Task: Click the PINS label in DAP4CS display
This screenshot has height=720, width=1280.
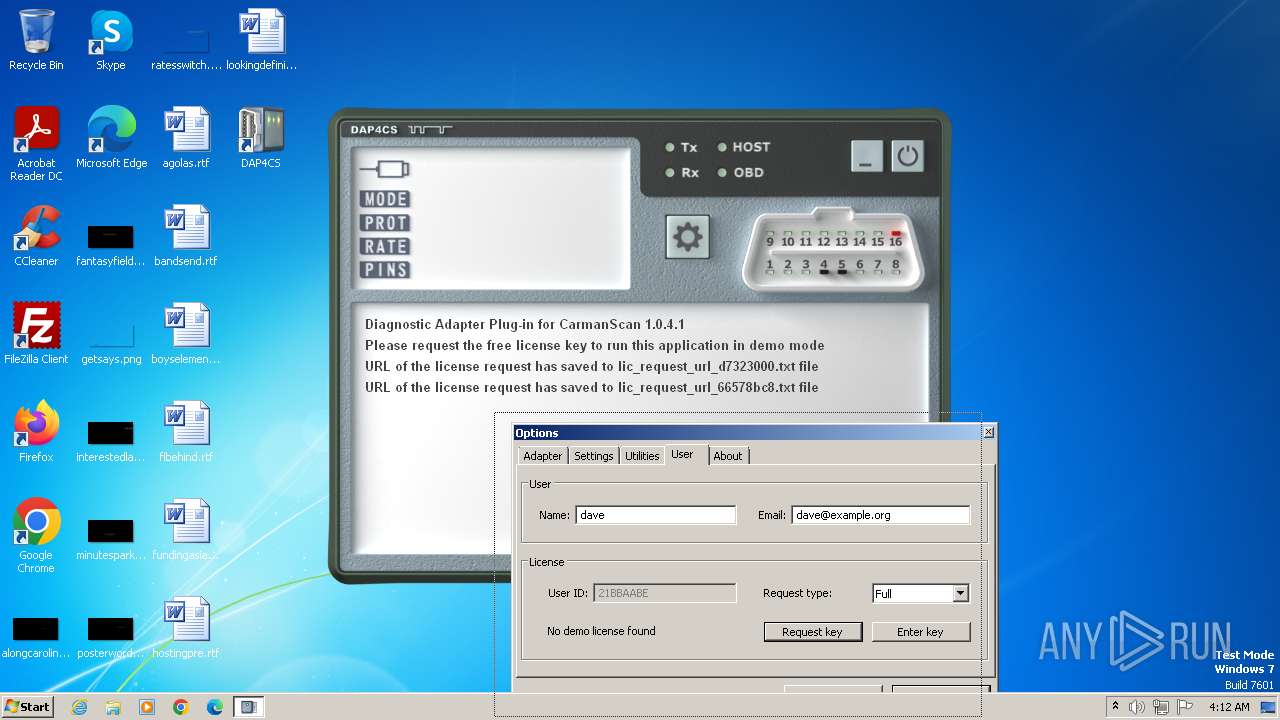Action: pyautogui.click(x=386, y=269)
